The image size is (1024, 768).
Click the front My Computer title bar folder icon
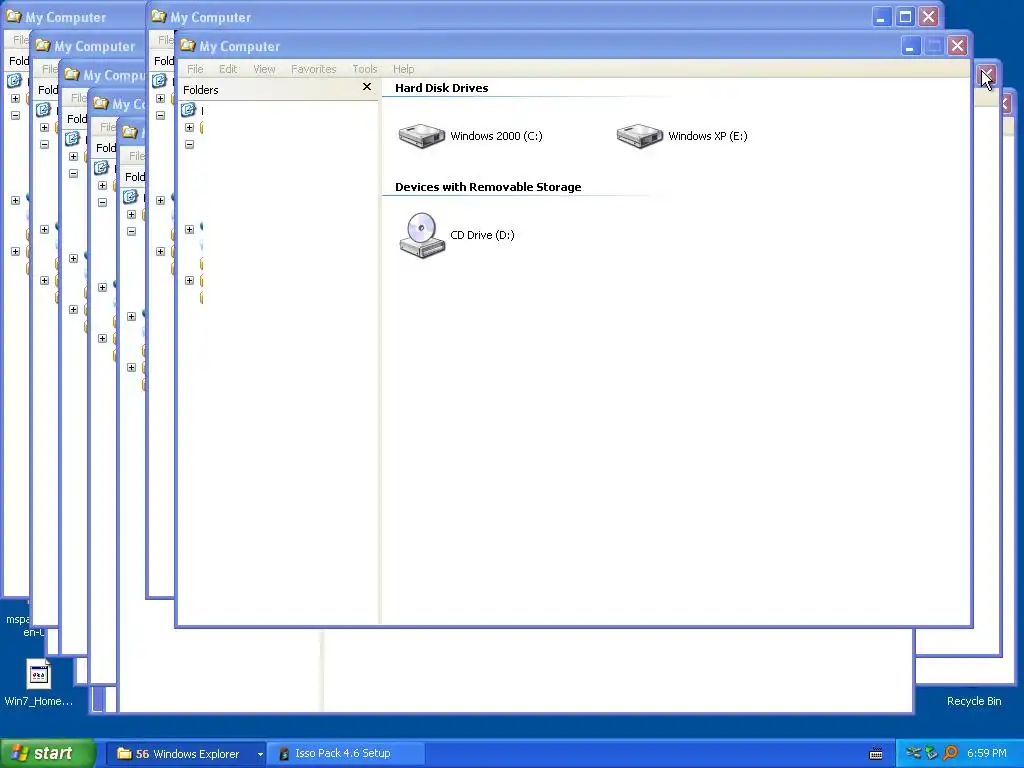(x=187, y=45)
